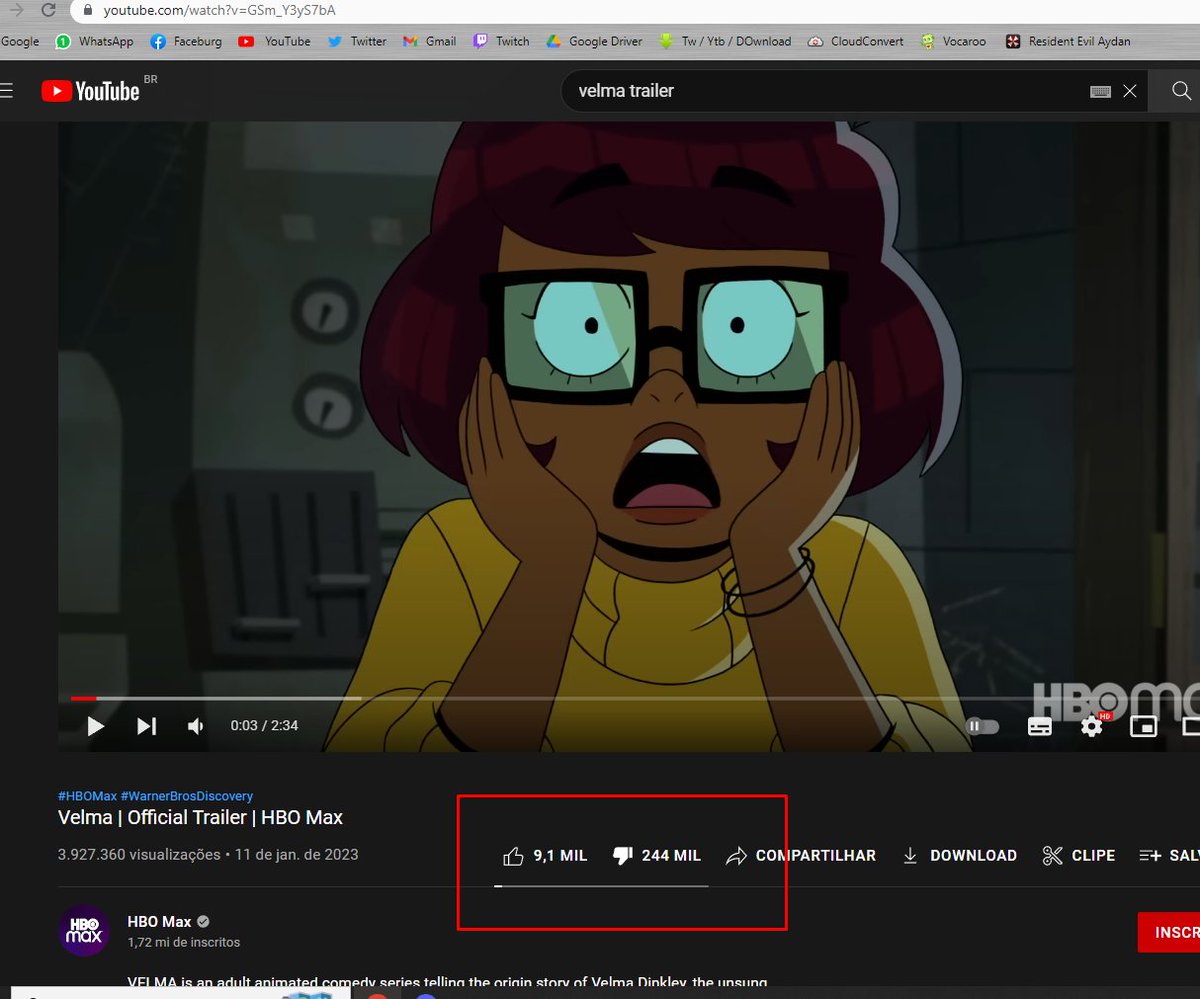The width and height of the screenshot is (1200, 999).
Task: Play the video with the play icon
Action: (95, 726)
